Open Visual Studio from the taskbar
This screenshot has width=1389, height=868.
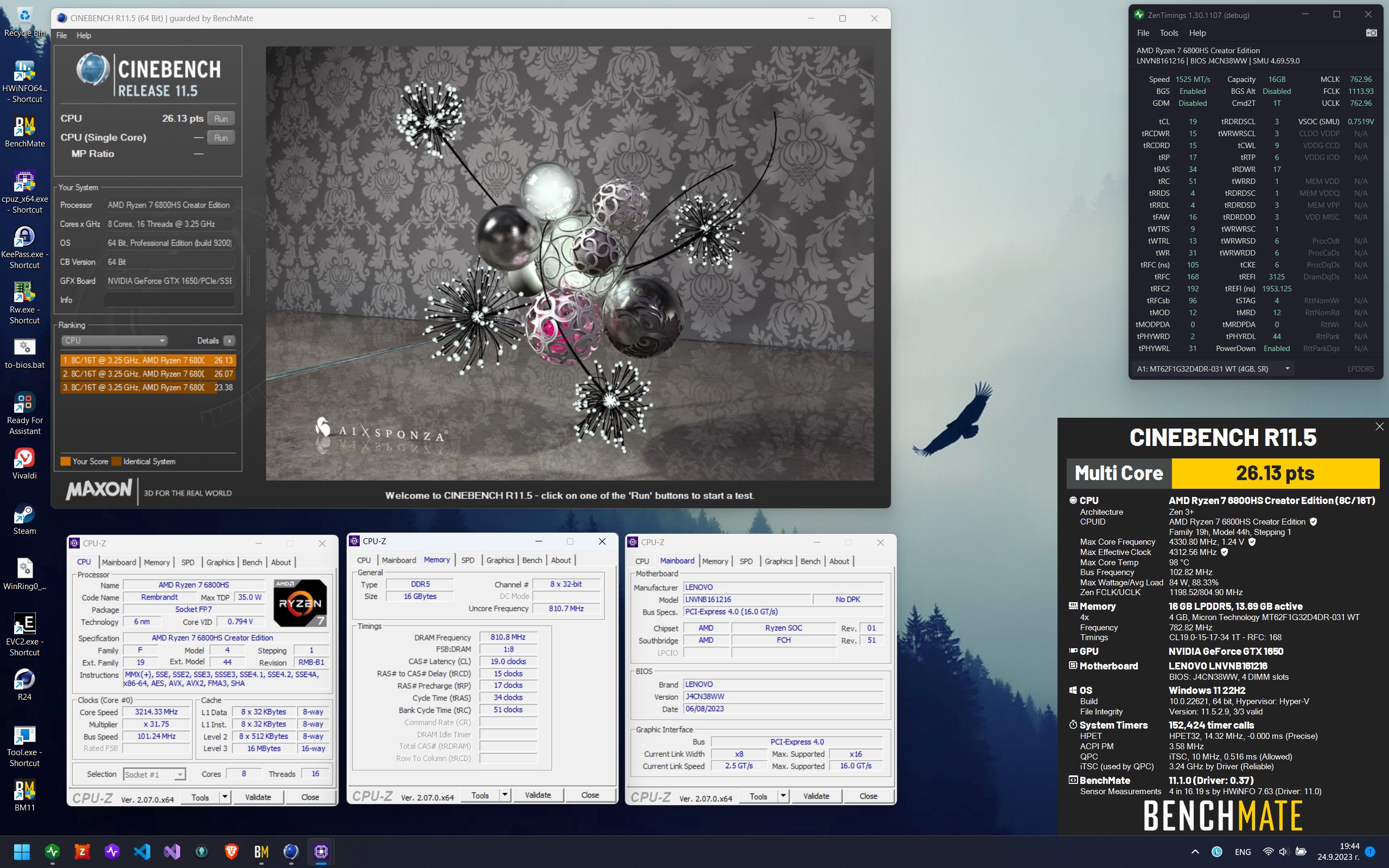(x=171, y=851)
